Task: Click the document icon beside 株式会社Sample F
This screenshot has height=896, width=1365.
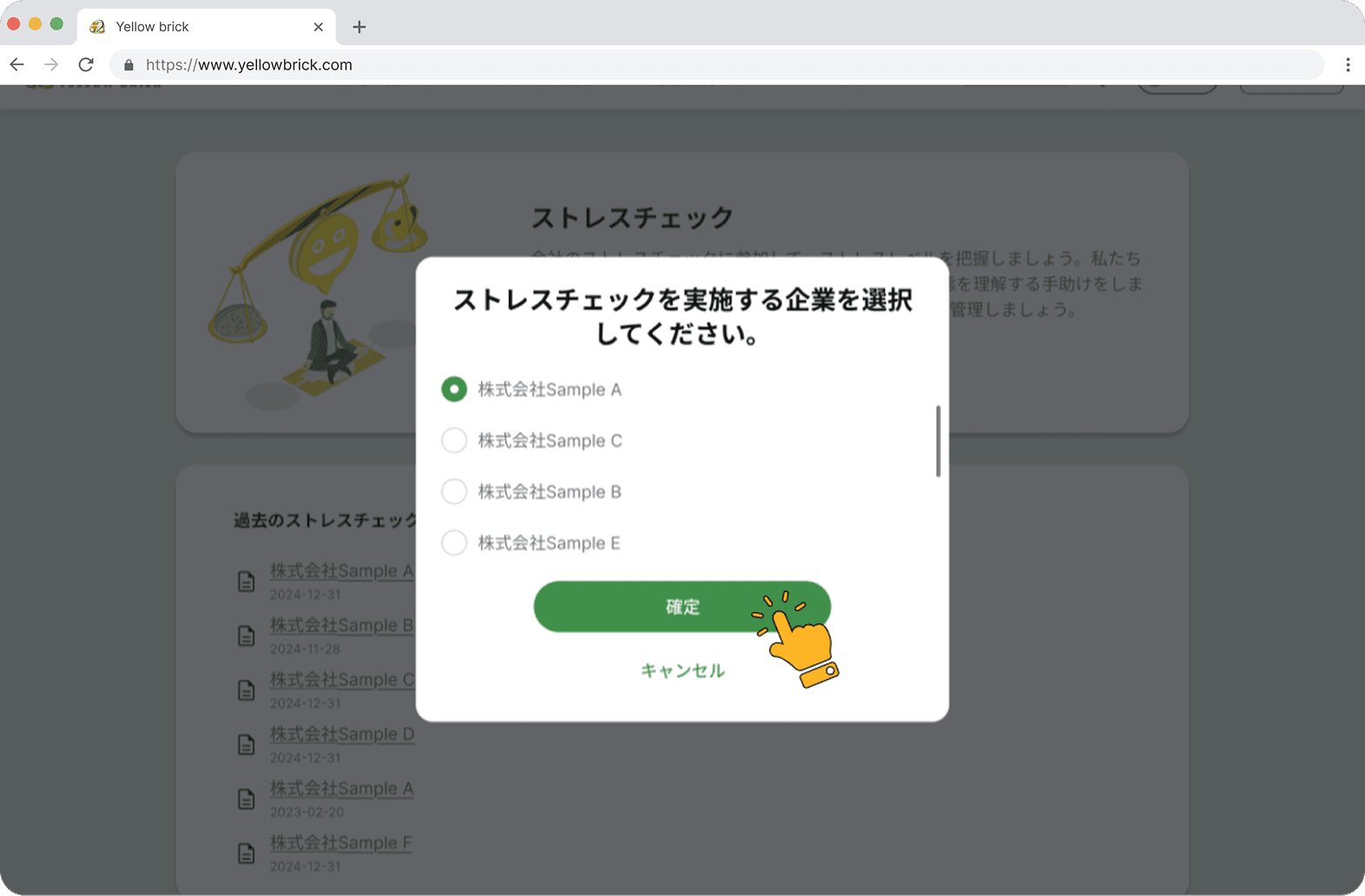Action: click(247, 853)
